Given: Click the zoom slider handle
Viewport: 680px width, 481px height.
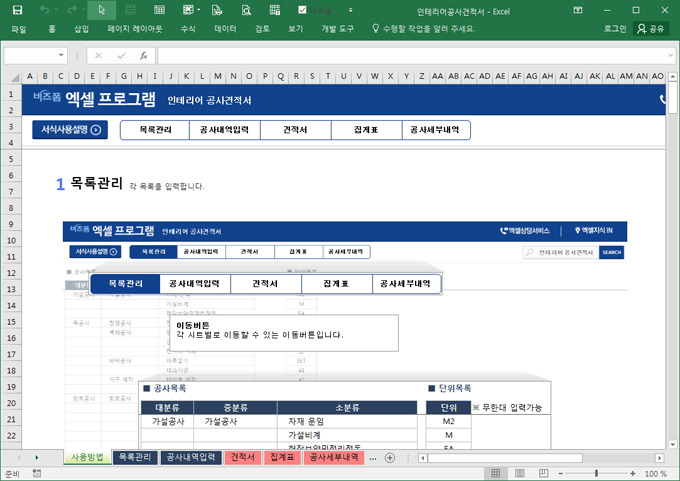Looking at the screenshot, I should click(597, 474).
